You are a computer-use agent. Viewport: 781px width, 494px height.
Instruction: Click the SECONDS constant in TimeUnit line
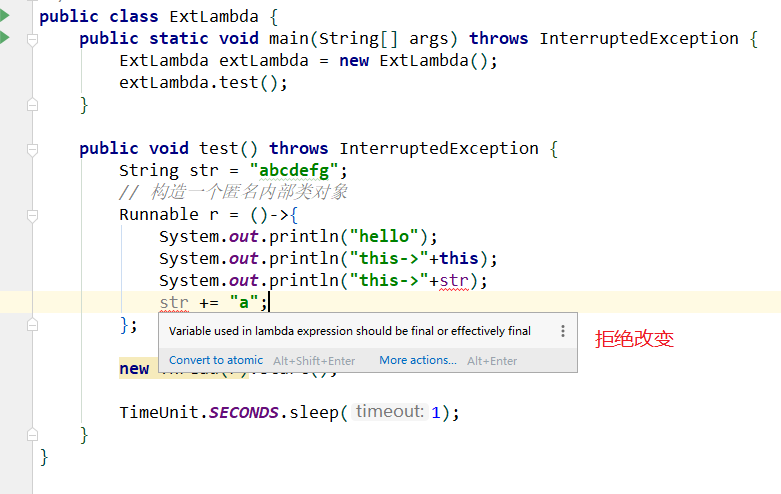[x=244, y=412]
